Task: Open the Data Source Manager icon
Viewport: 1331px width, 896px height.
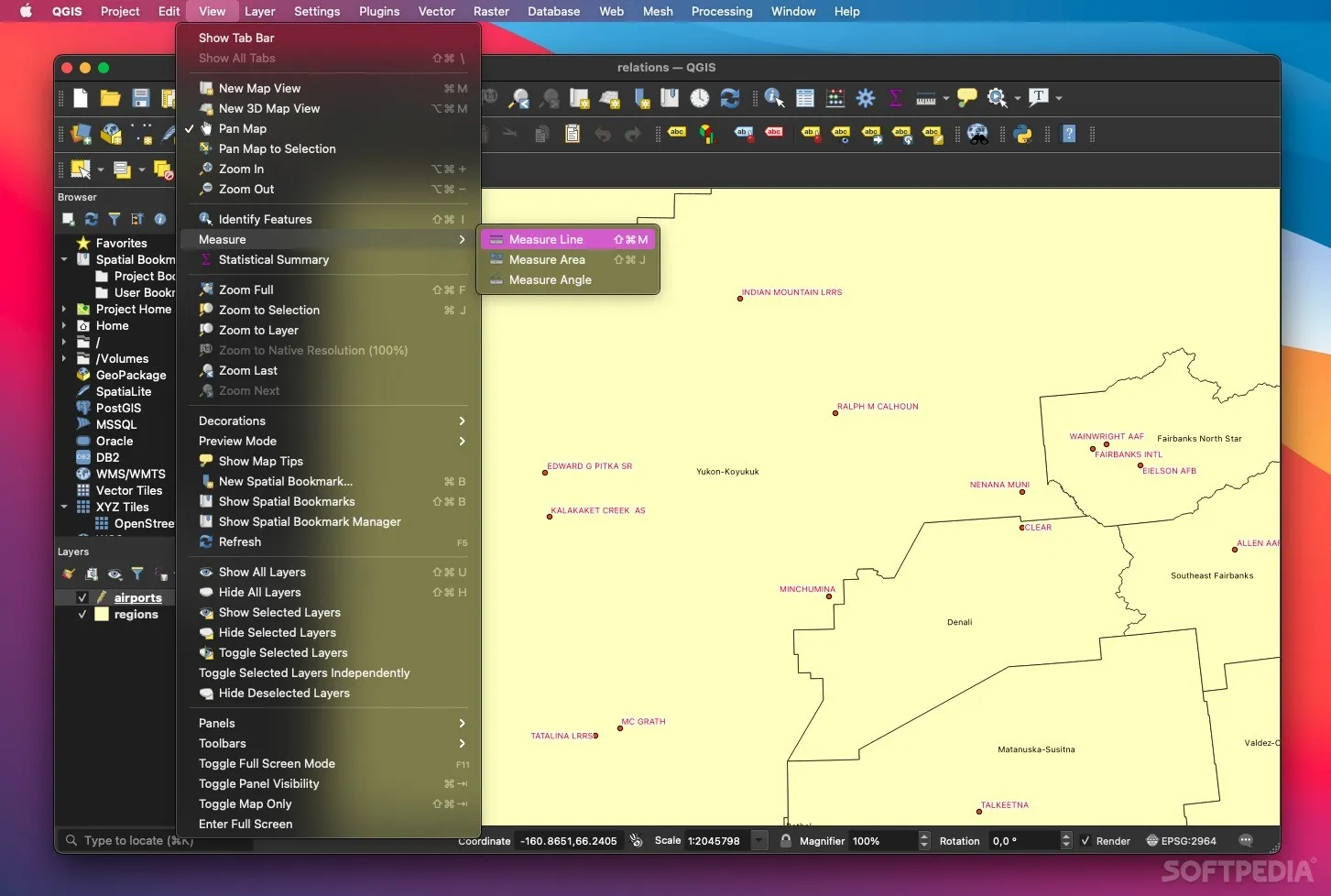Action: [82, 134]
